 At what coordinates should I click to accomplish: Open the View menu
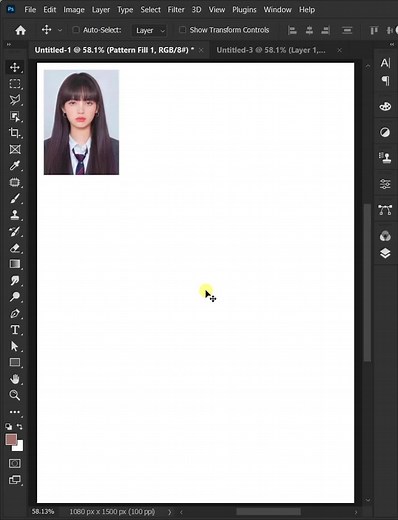[x=217, y=10]
